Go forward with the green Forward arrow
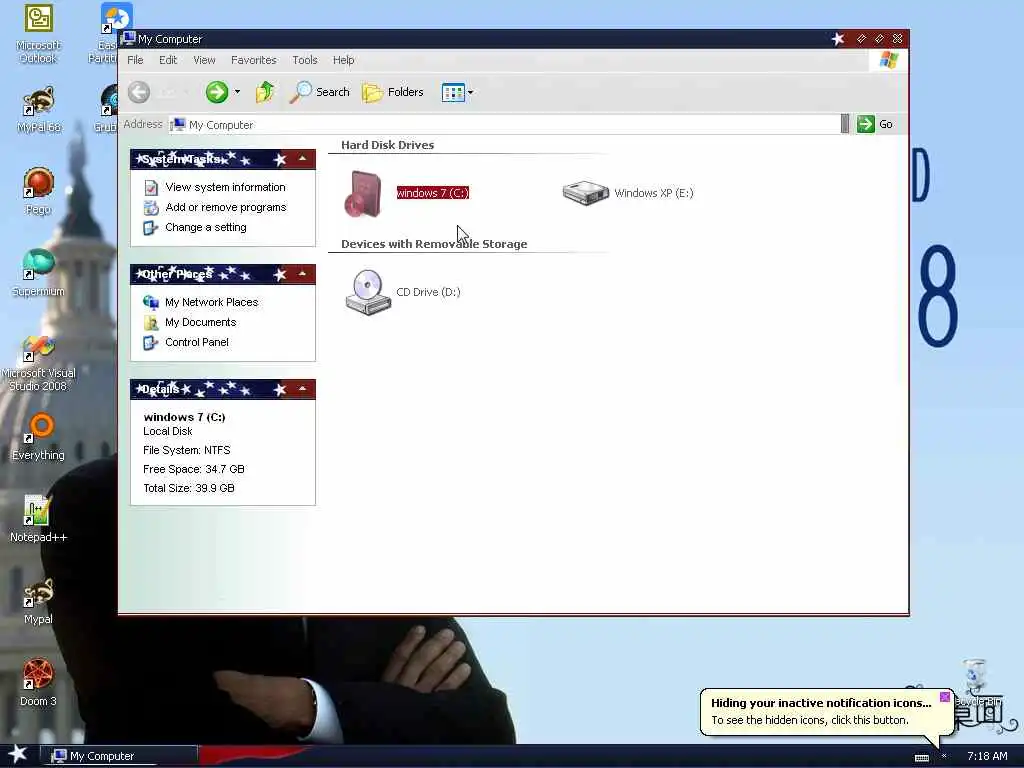Image resolution: width=1024 pixels, height=768 pixels. (x=217, y=92)
